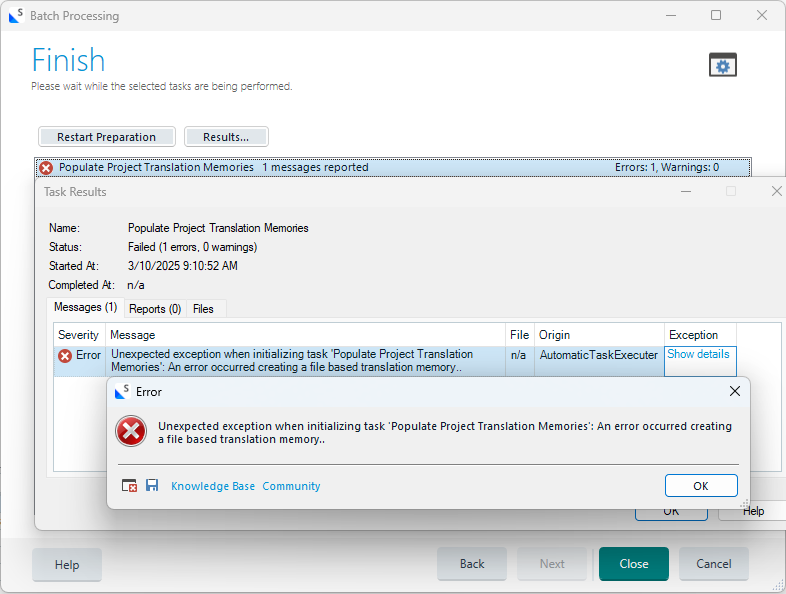Click the Restart Preparation button
Image resolution: width=786 pixels, height=594 pixels.
[107, 137]
